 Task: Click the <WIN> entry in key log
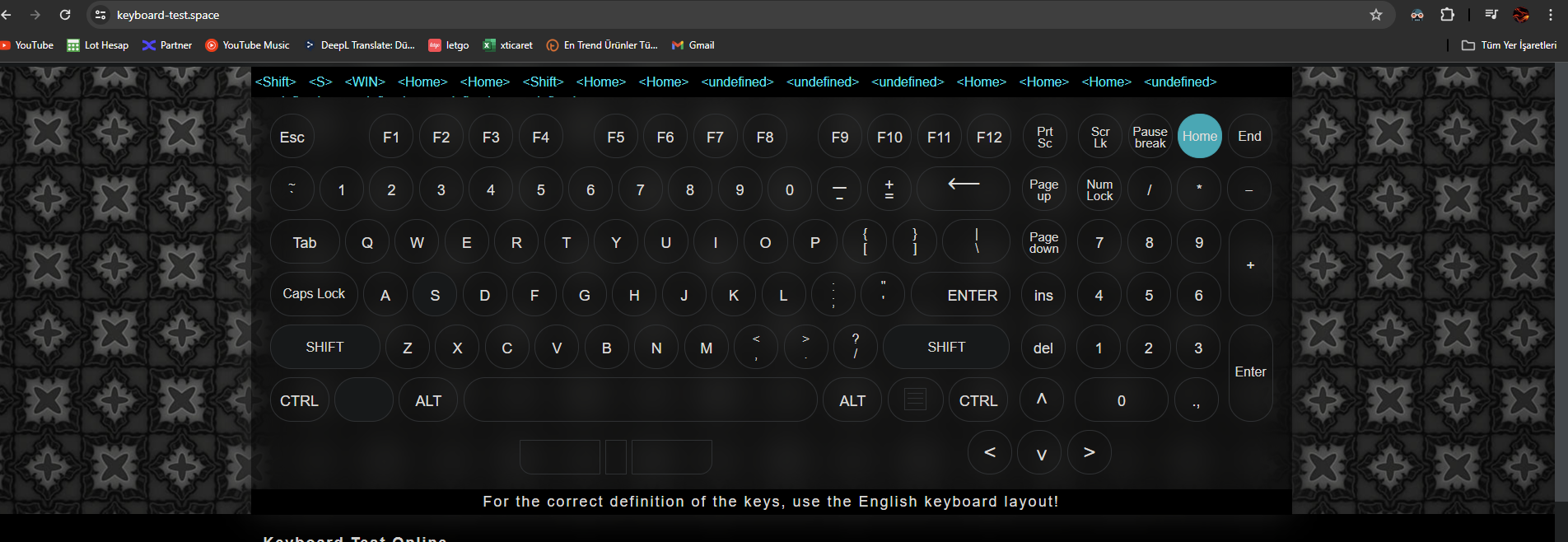coord(365,82)
